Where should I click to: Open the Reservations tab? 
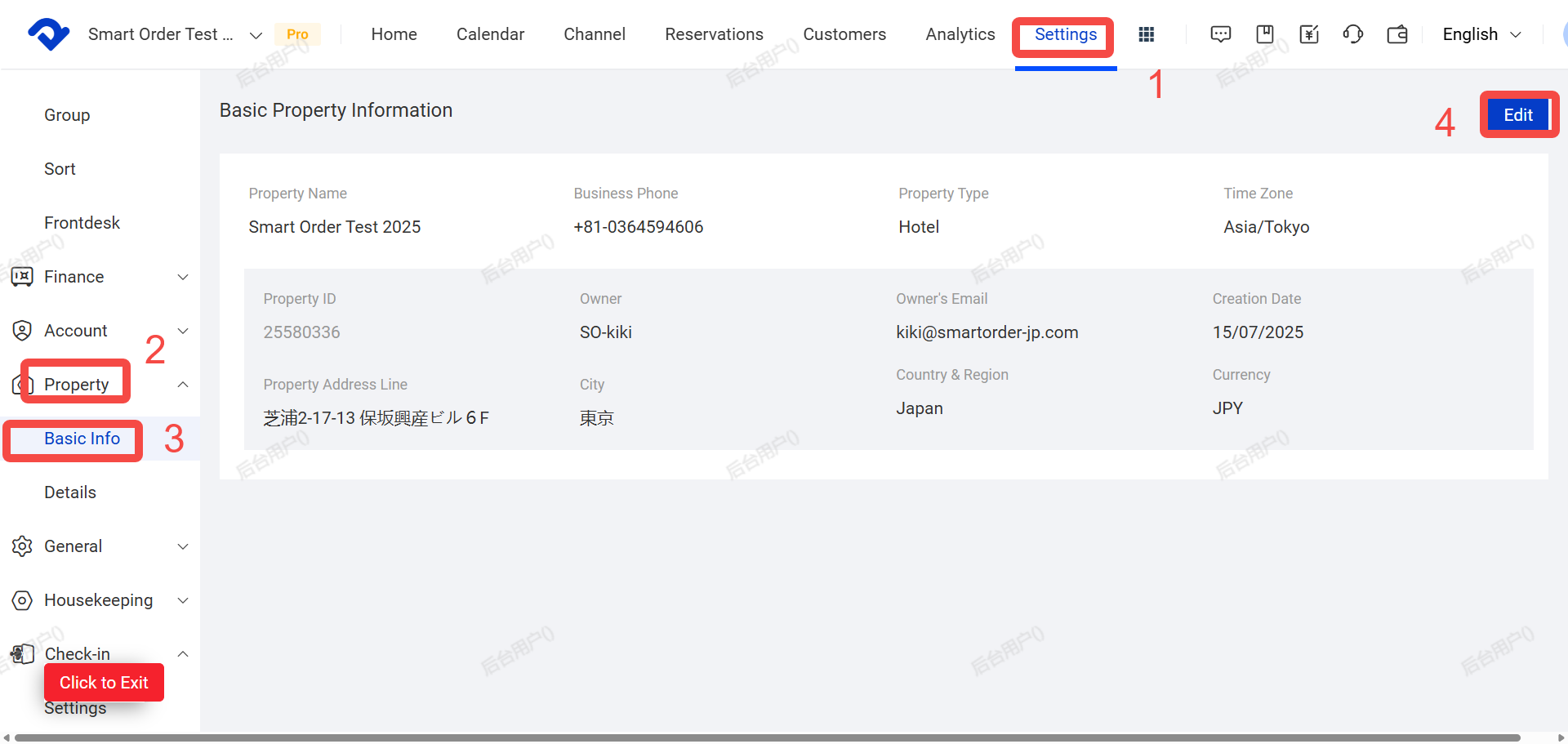tap(714, 34)
